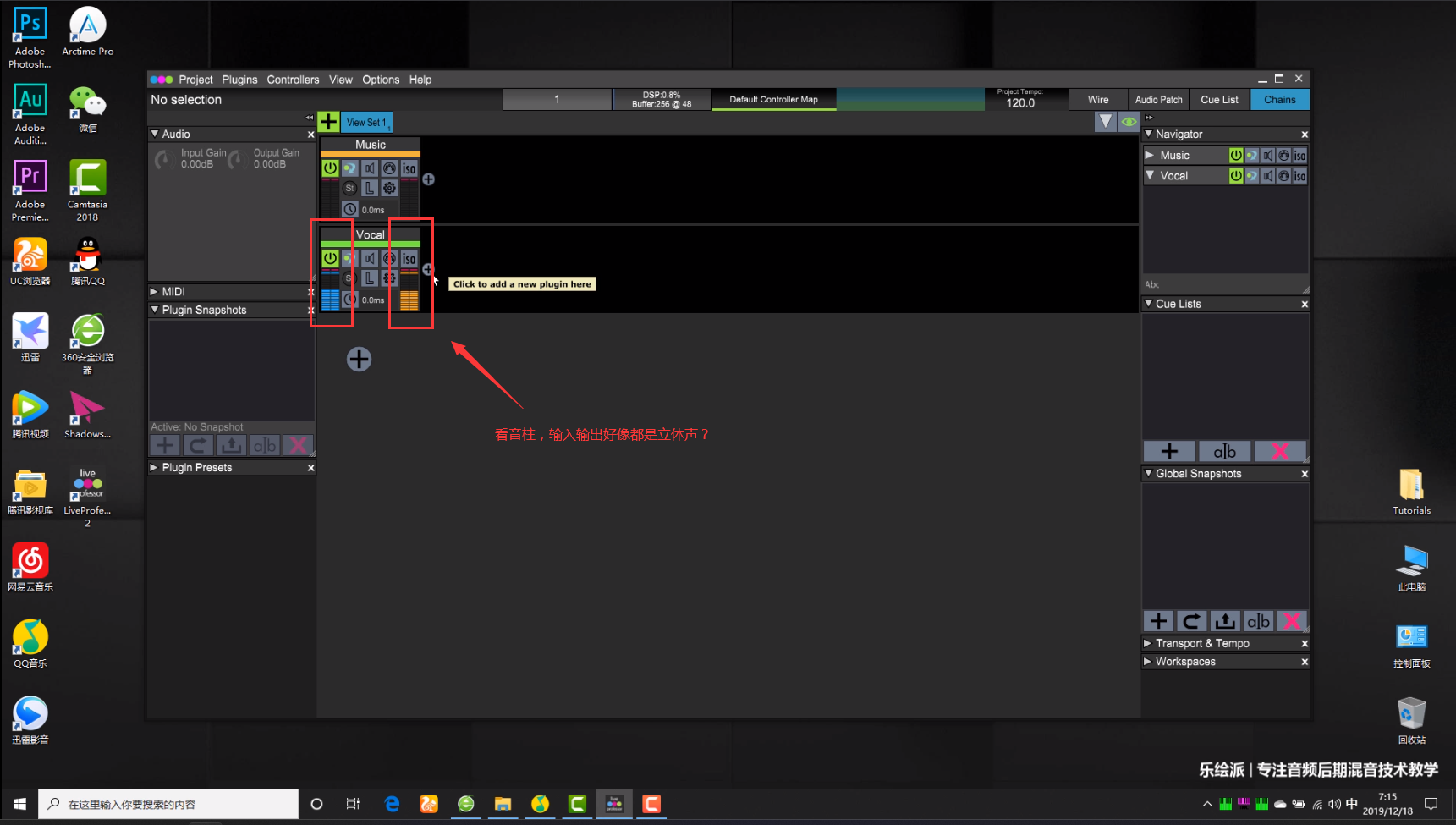
Task: Open LiveProfessor icon in Windows taskbar
Action: [x=614, y=804]
